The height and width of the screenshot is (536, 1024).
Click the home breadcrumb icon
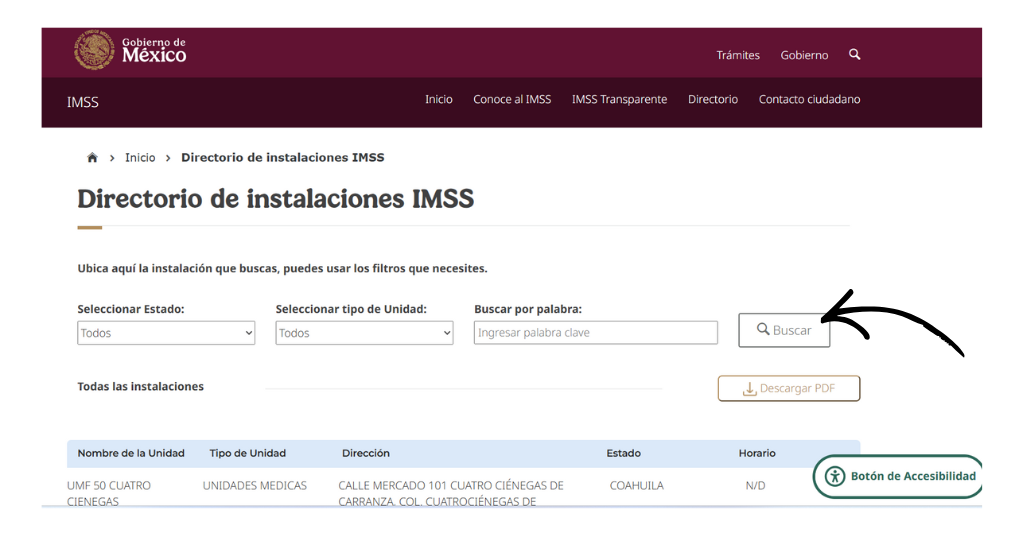click(92, 157)
